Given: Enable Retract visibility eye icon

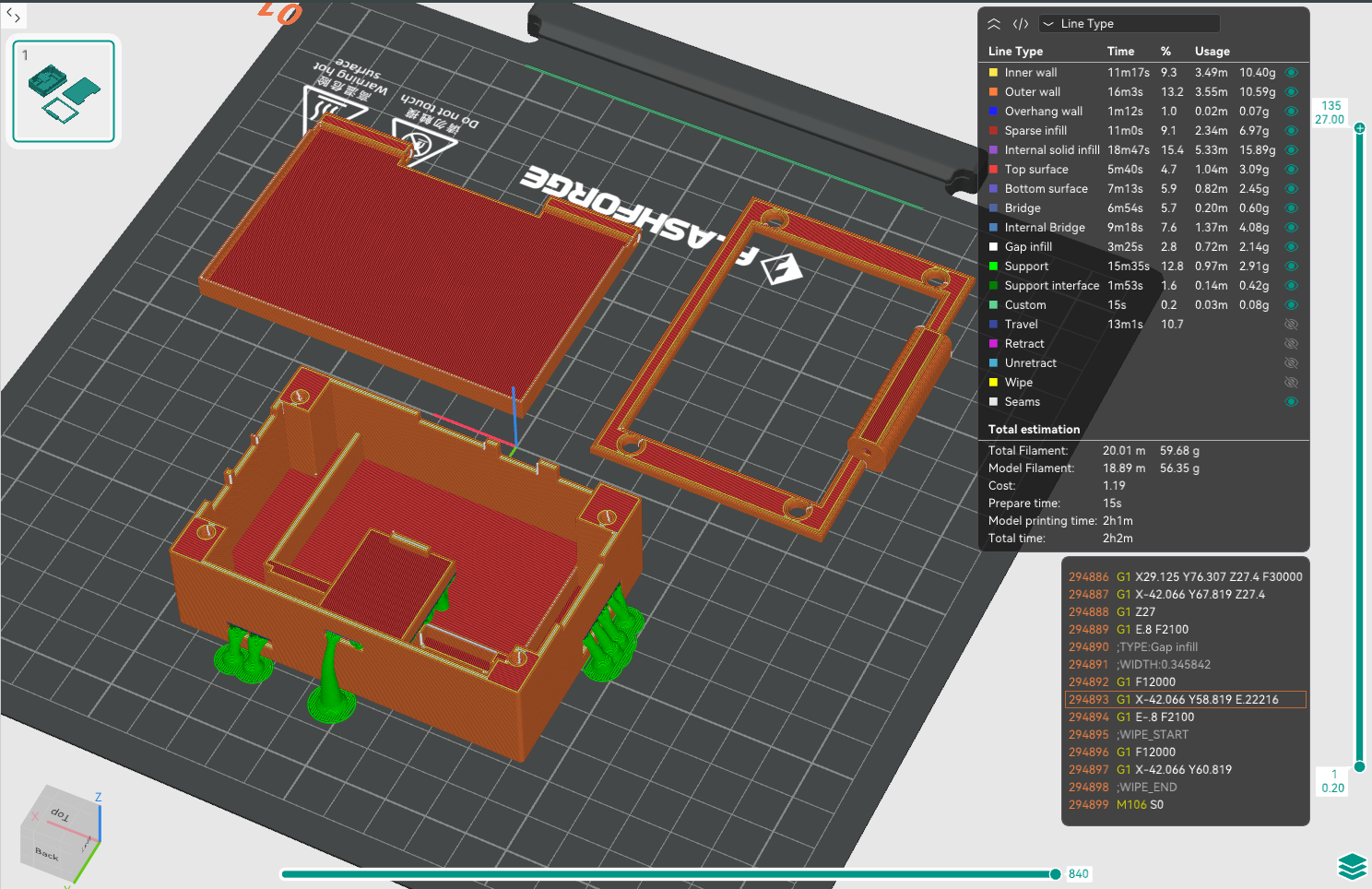Looking at the screenshot, I should 1291,344.
